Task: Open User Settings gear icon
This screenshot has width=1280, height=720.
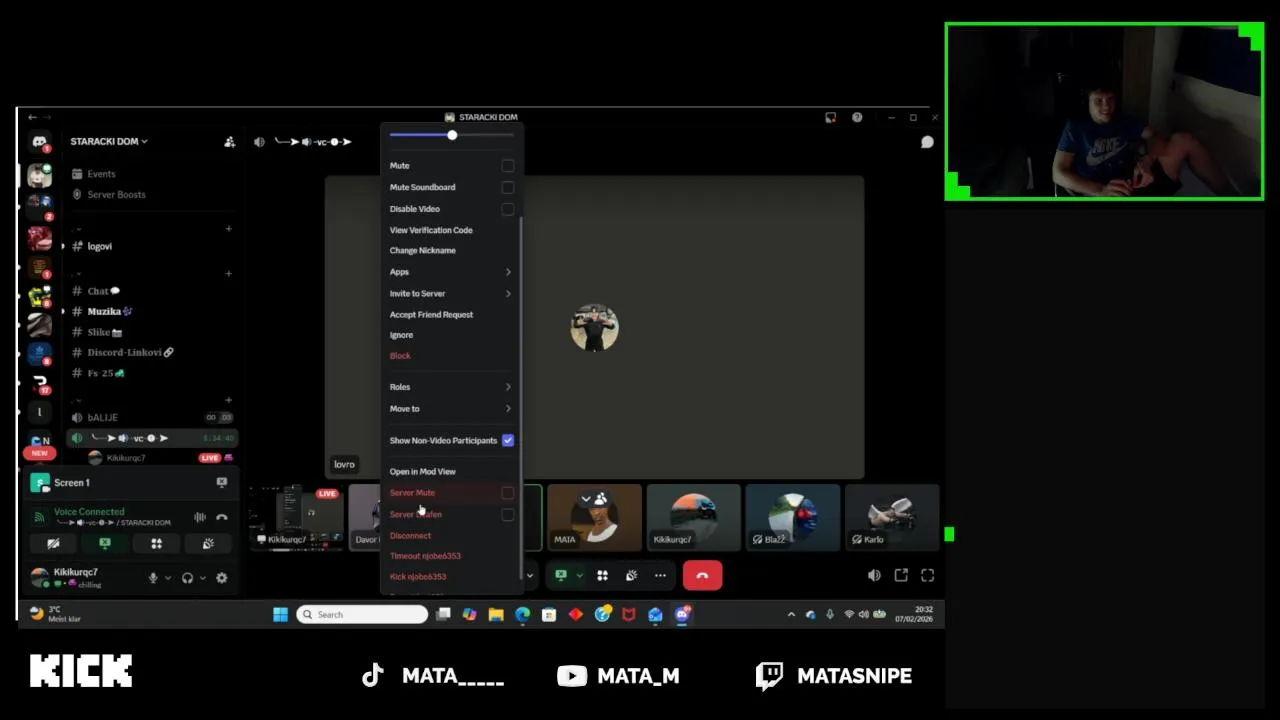Action: point(221,578)
